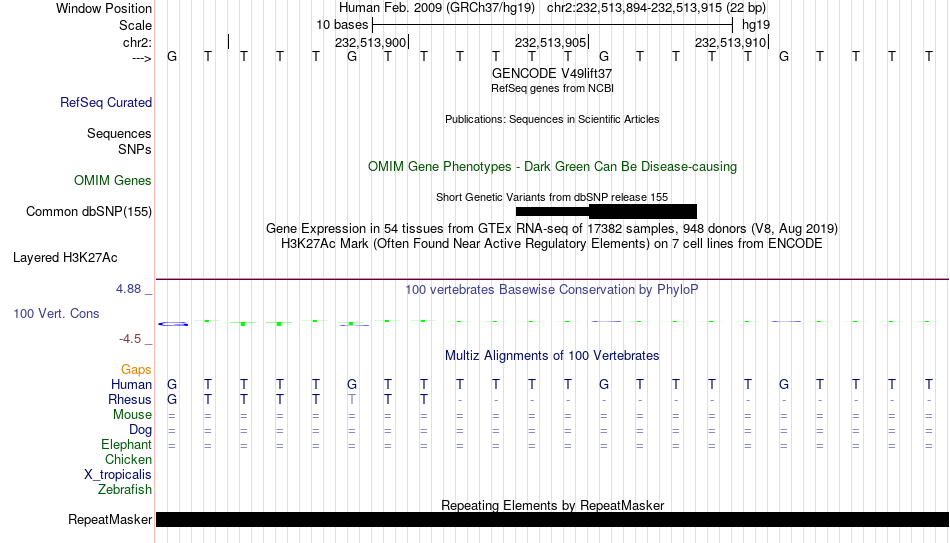
Task: Click the 100 vertebrates Basewise Conservation title
Action: tap(552, 290)
